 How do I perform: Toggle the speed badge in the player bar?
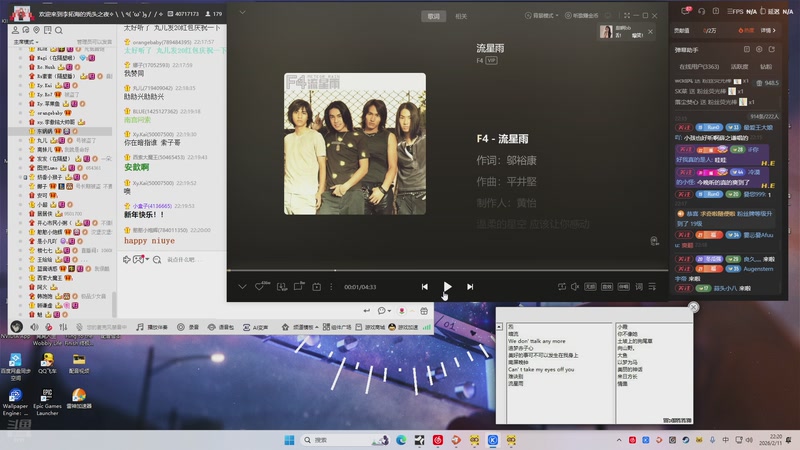(x=623, y=287)
